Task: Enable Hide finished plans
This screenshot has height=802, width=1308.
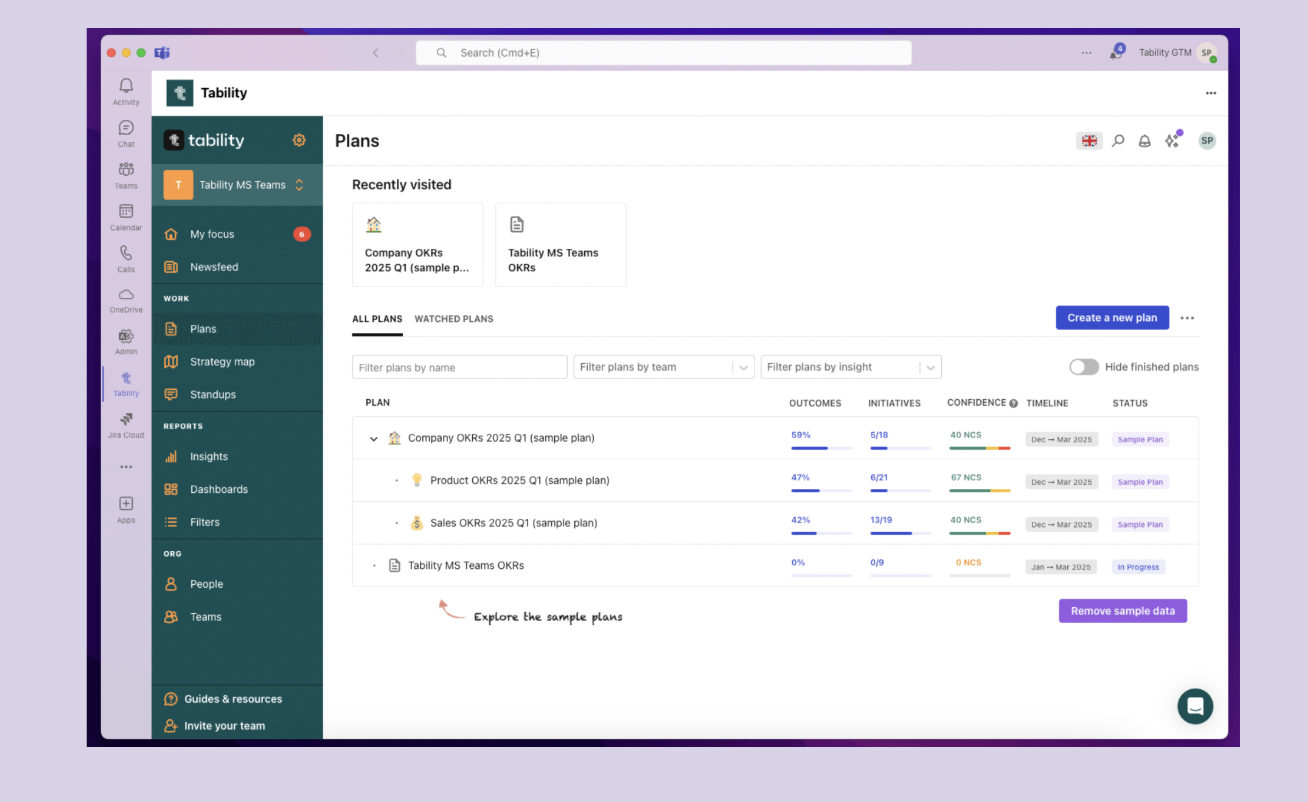Action: (1083, 367)
